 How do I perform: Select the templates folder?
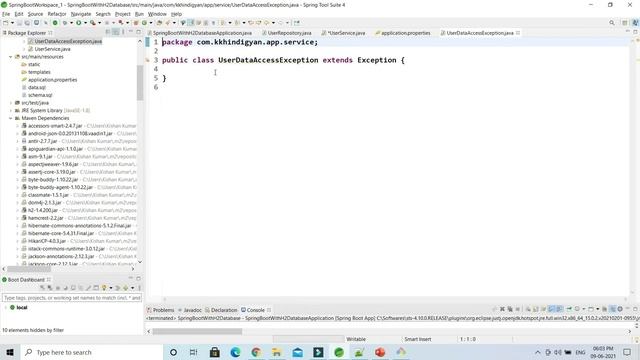[x=39, y=72]
